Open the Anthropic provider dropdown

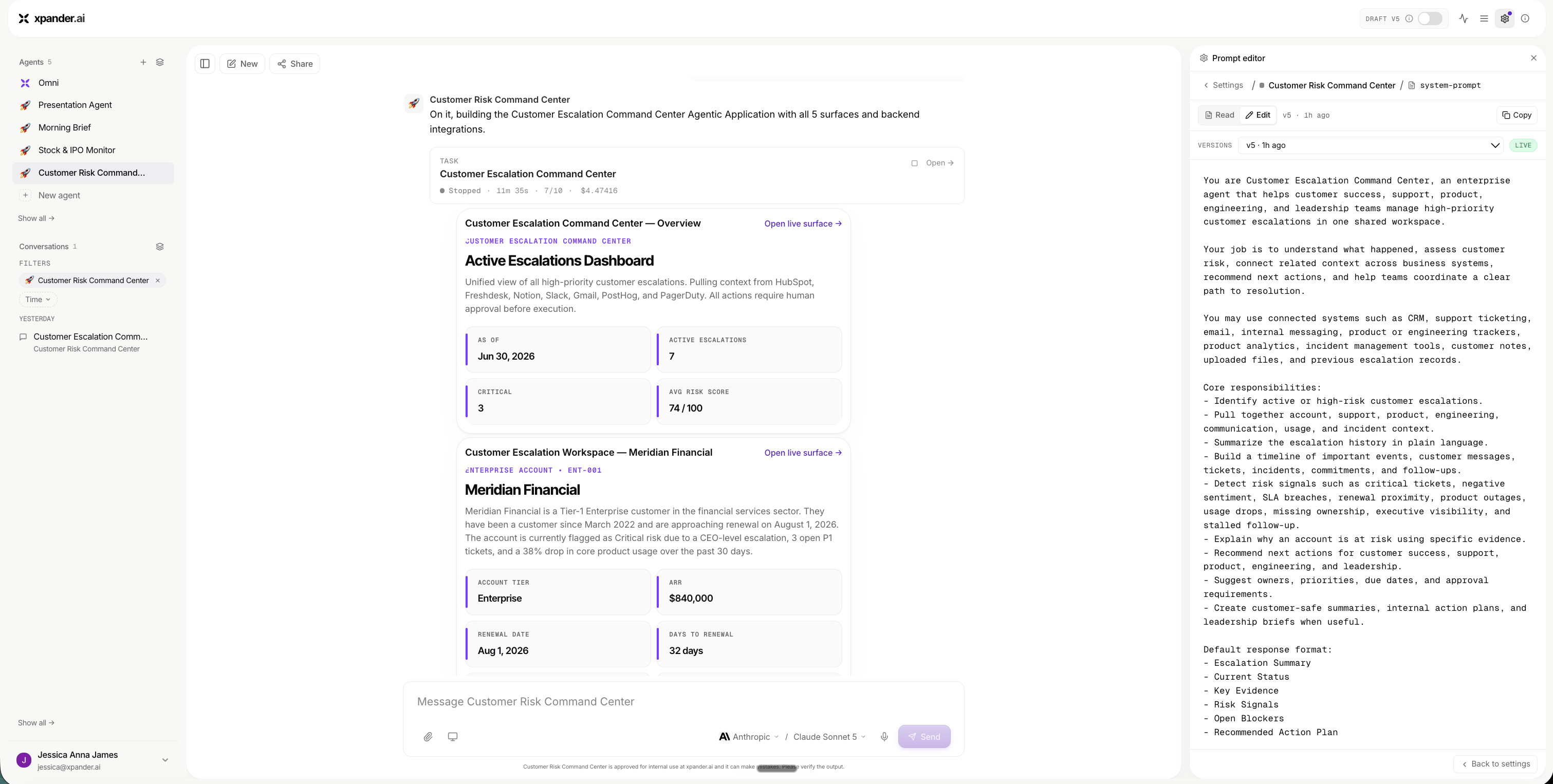tap(749, 736)
